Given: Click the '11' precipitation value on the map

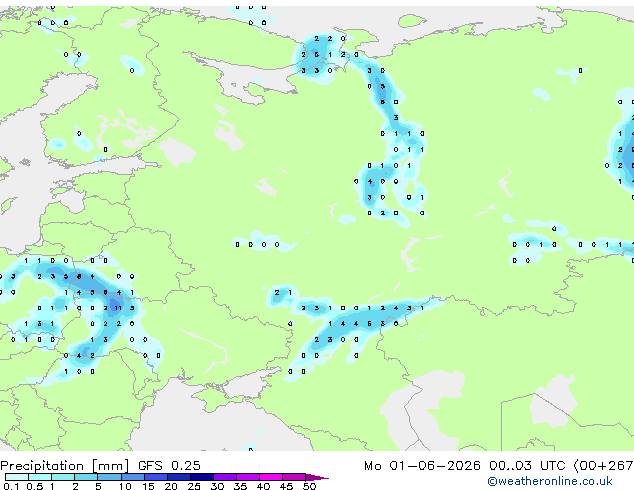Looking at the screenshot, I should coord(118,308).
